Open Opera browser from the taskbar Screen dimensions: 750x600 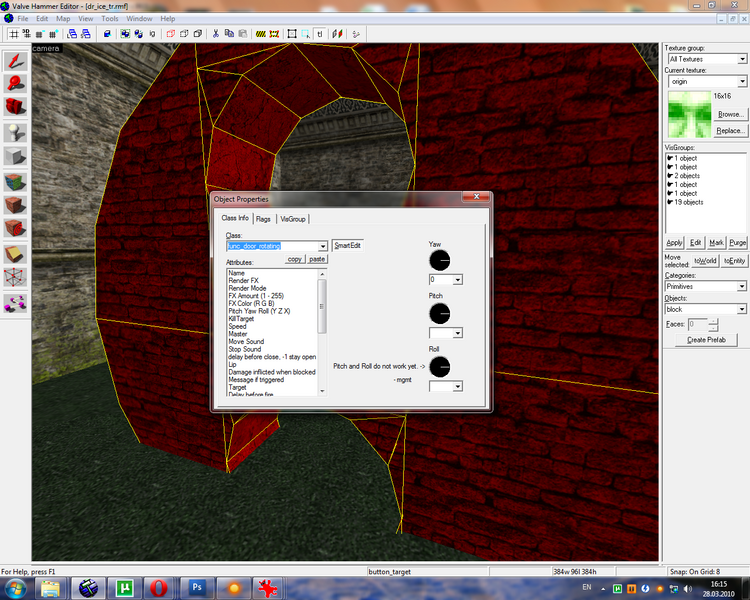(x=159, y=588)
